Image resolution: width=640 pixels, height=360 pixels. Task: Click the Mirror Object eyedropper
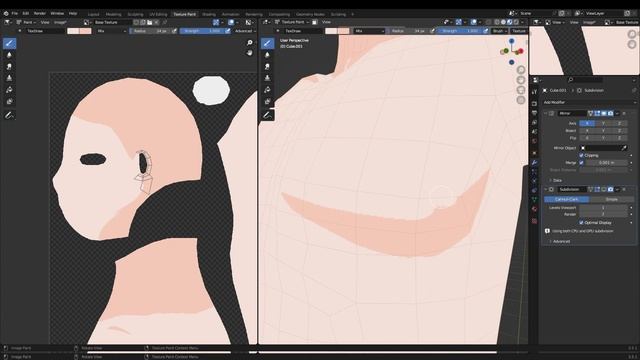coord(624,148)
